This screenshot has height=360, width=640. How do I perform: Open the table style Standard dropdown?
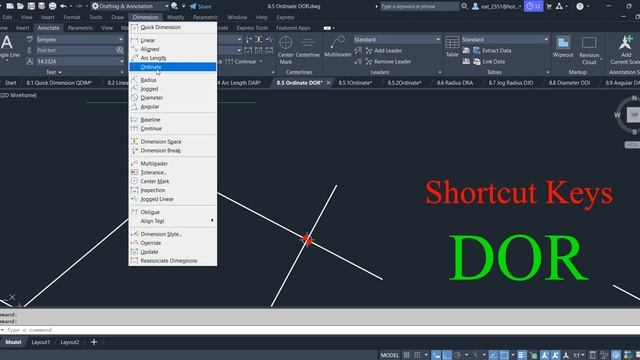point(546,40)
